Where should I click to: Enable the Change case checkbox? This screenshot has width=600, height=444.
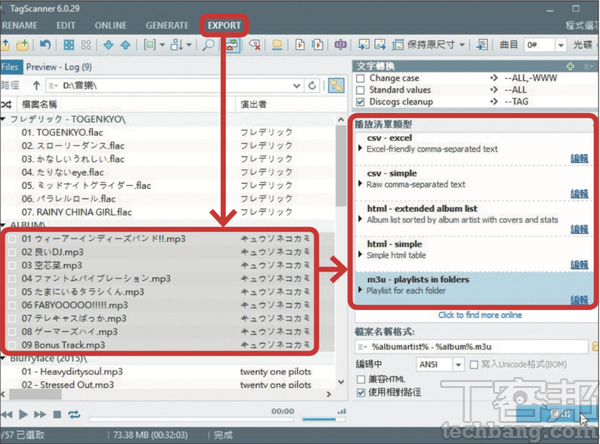[360, 78]
